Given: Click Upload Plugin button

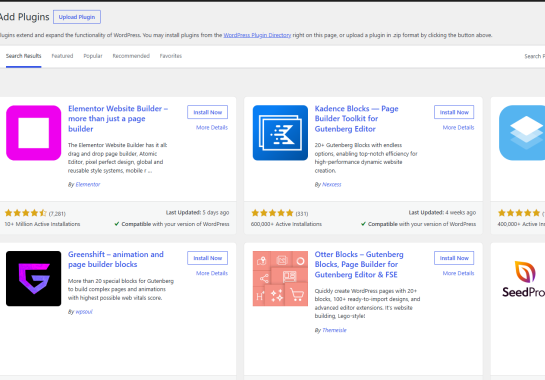Looking at the screenshot, I should [77, 17].
